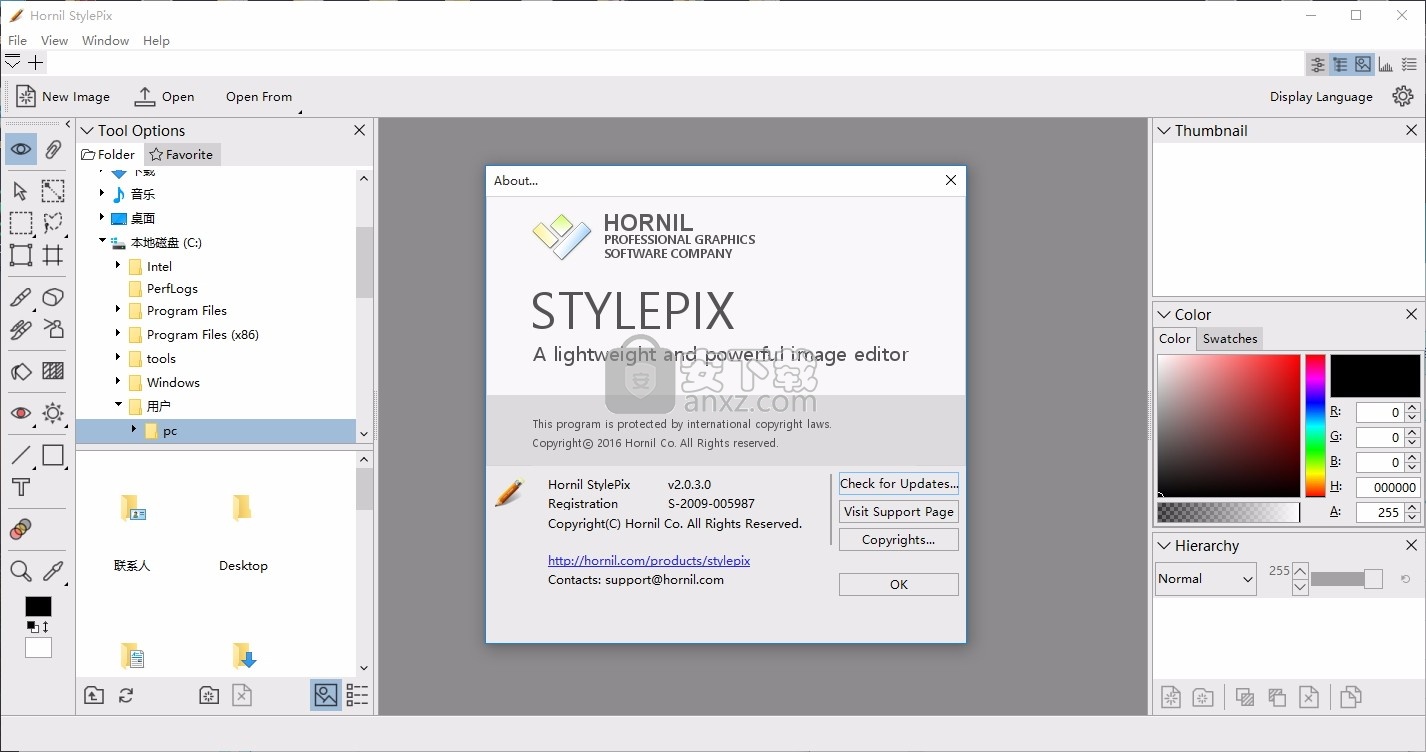Choose the crop grid tool

click(x=53, y=255)
